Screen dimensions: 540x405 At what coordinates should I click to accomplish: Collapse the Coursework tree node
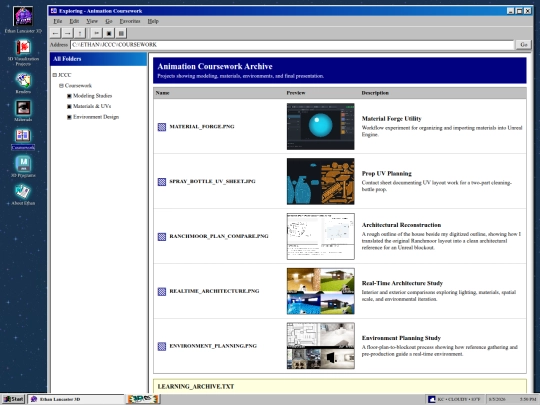pos(61,85)
